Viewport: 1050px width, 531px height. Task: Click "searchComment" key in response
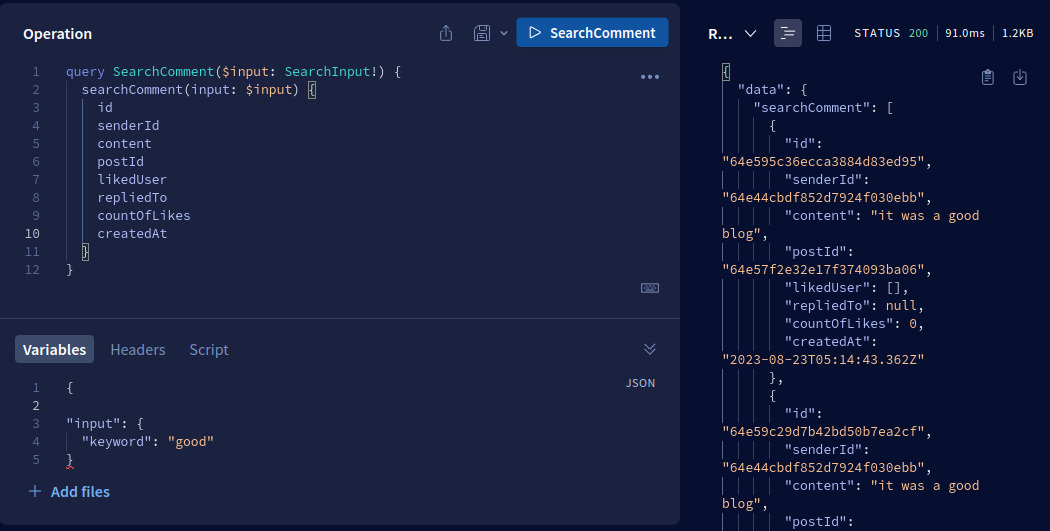(812, 108)
